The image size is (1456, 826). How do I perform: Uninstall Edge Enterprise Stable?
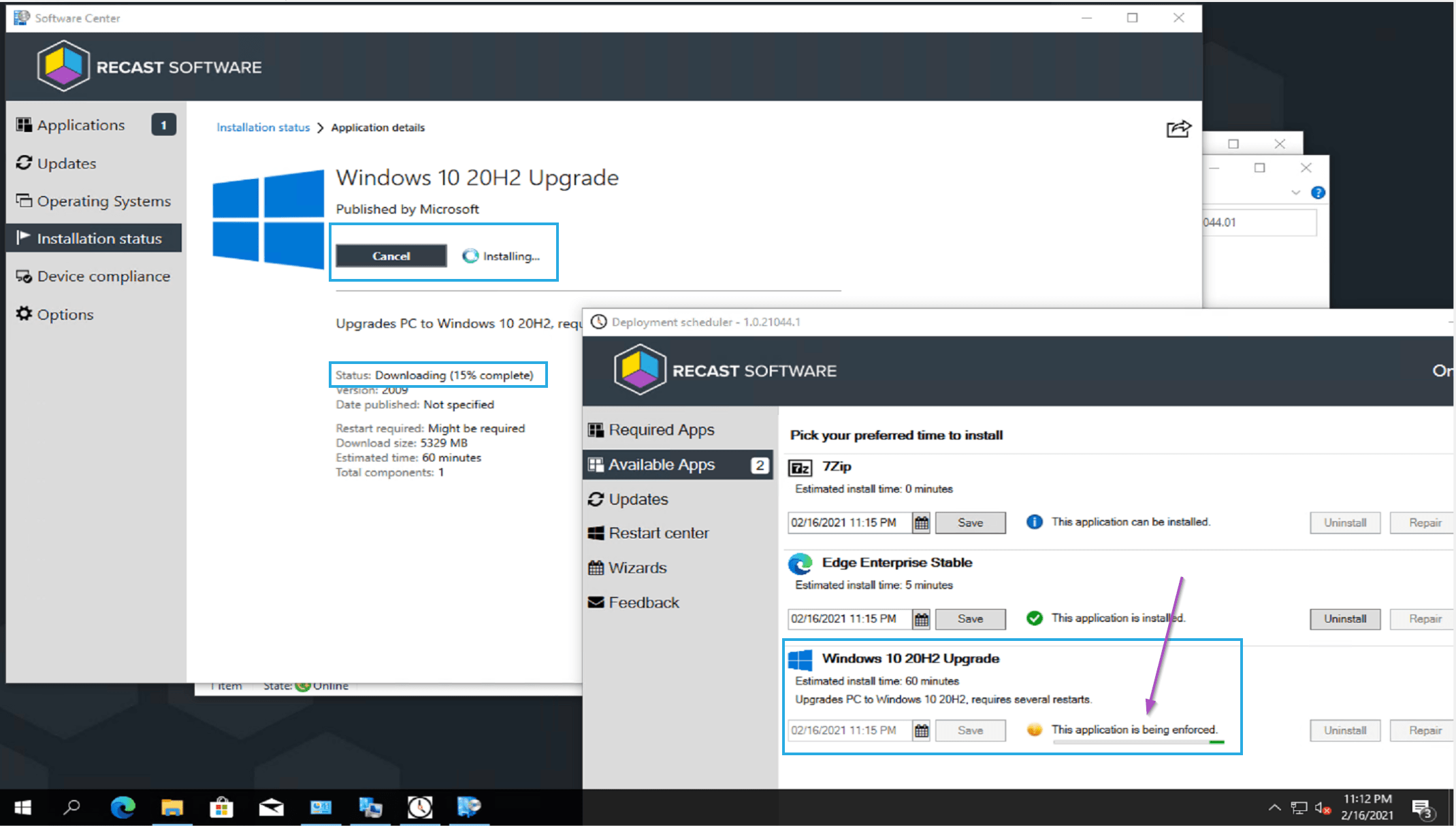1344,619
